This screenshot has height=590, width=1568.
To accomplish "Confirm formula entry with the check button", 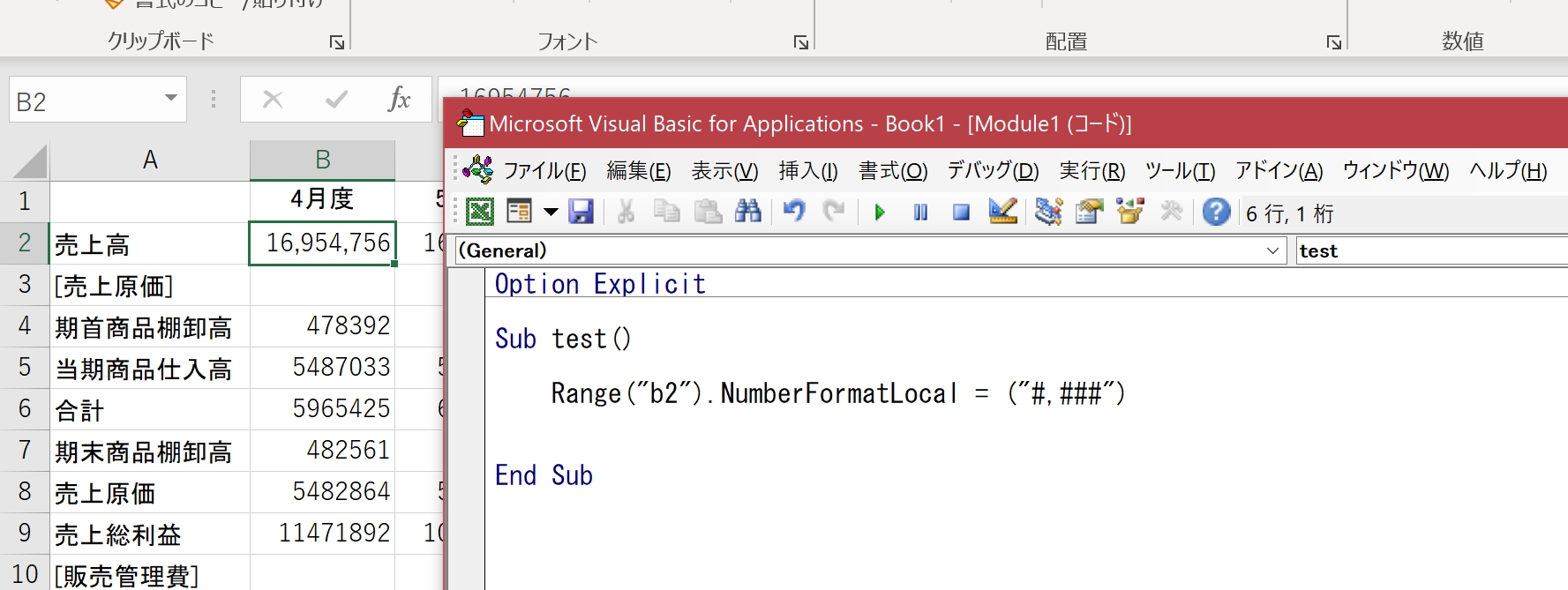I will [336, 100].
